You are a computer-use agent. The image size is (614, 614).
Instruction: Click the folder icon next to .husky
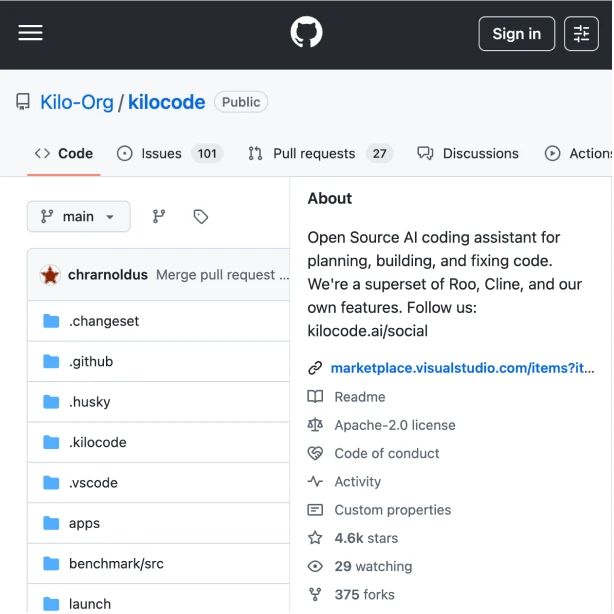[51, 402]
